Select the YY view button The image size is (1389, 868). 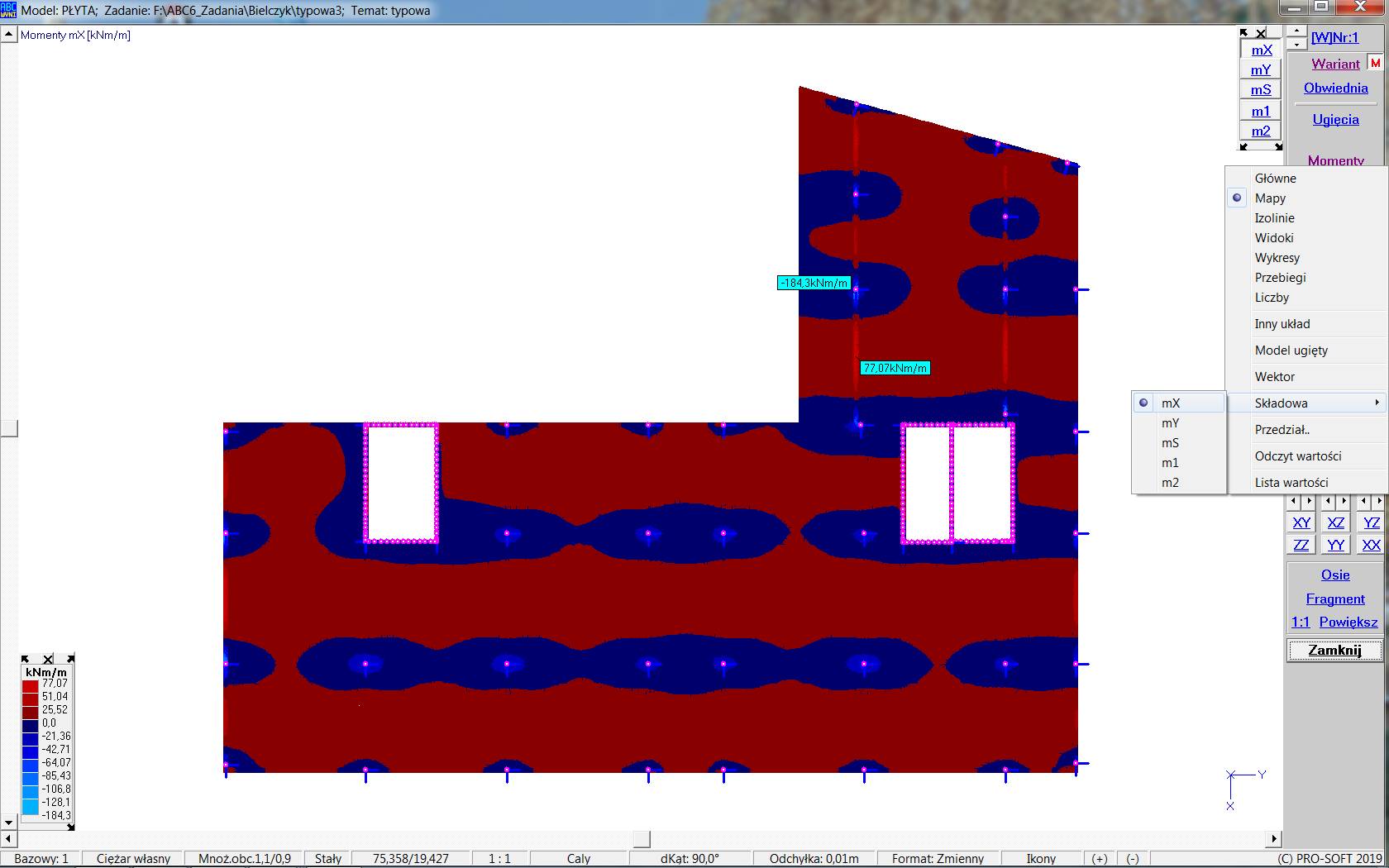pos(1336,545)
